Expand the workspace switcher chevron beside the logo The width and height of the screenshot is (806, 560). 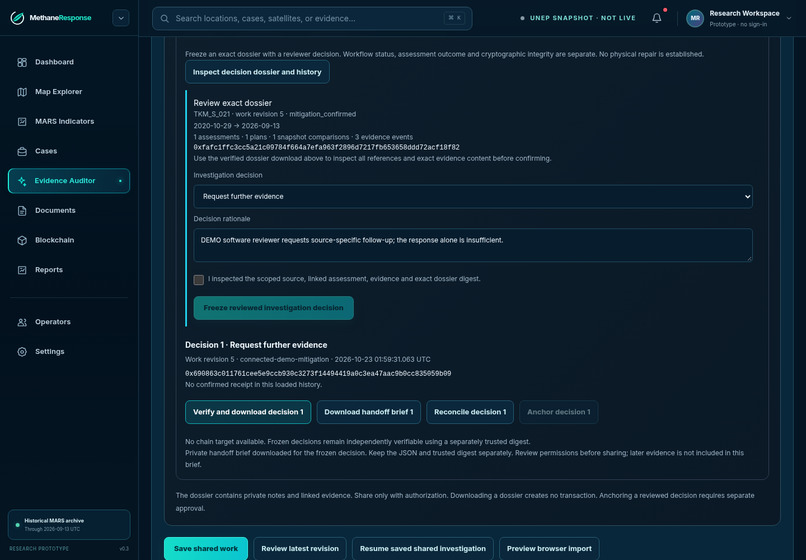(x=121, y=18)
